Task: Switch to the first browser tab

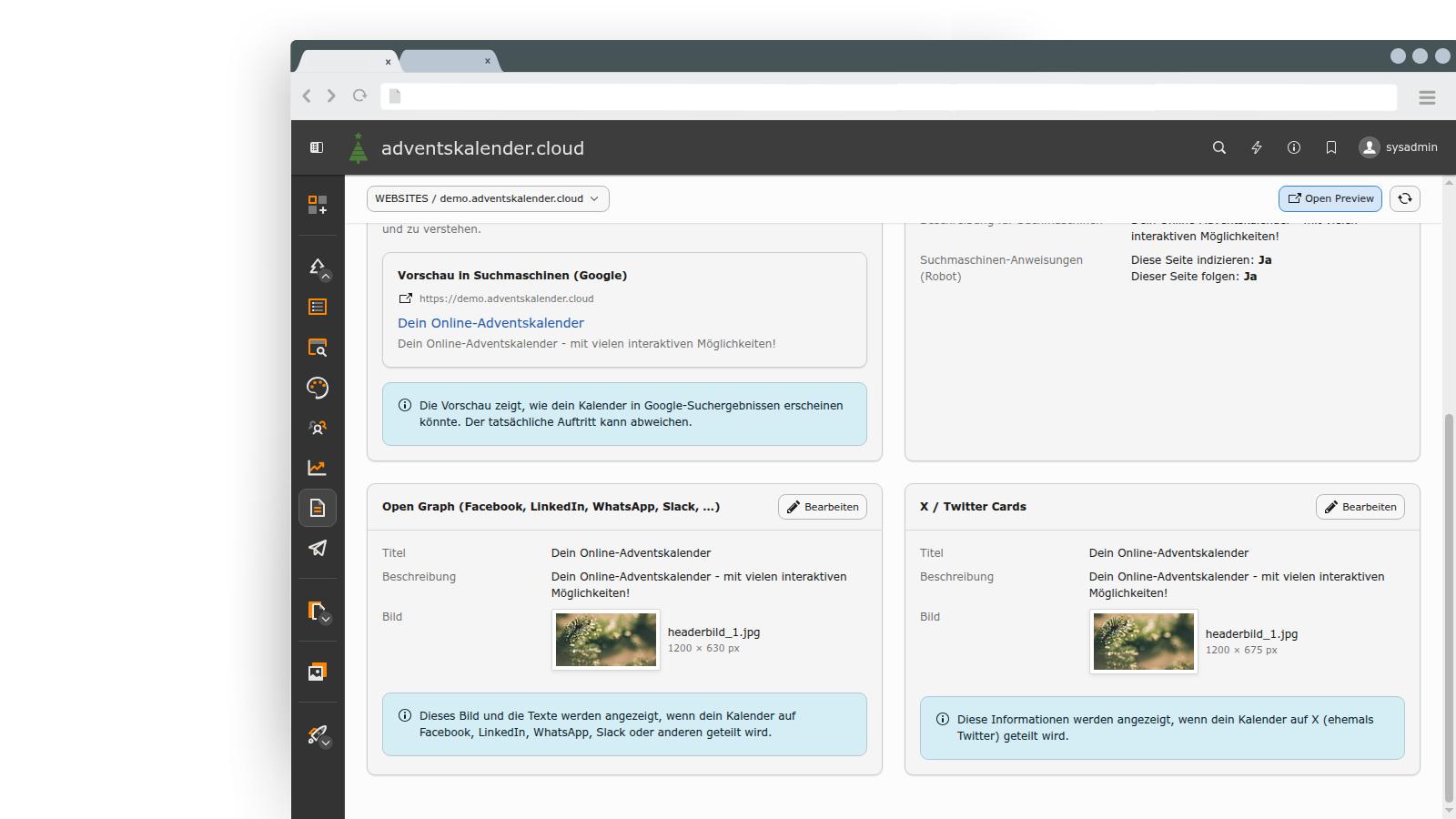Action: point(348,61)
